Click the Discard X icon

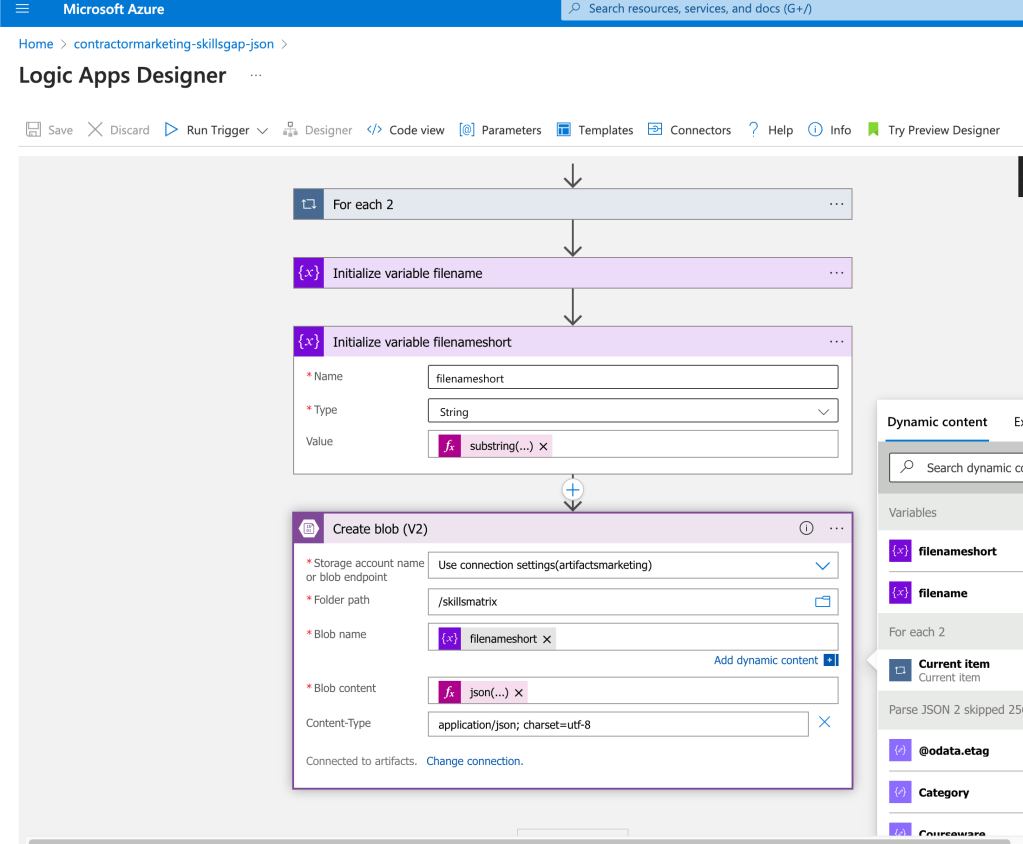click(95, 129)
